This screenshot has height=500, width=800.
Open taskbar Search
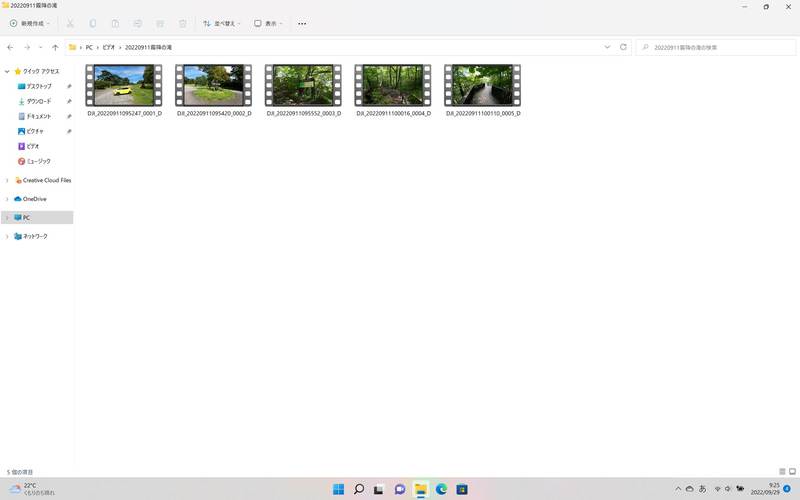pyautogui.click(x=359, y=489)
